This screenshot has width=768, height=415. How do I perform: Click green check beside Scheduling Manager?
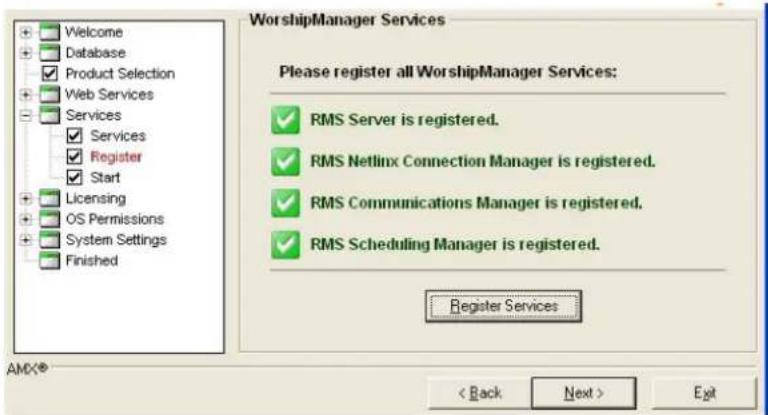[286, 244]
